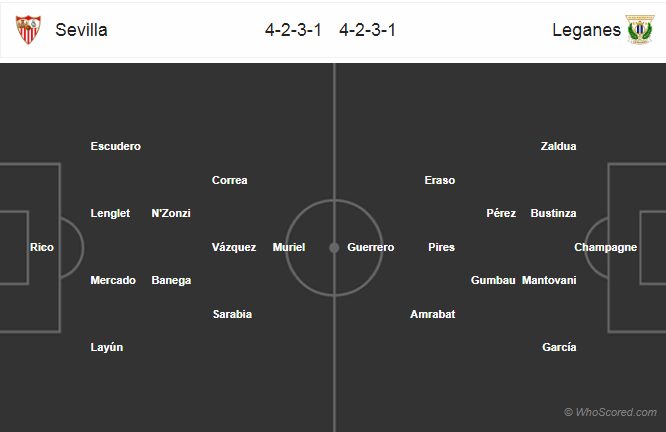Select Mantovani in Leganes's defence
This screenshot has height=432, width=666.
549,280
